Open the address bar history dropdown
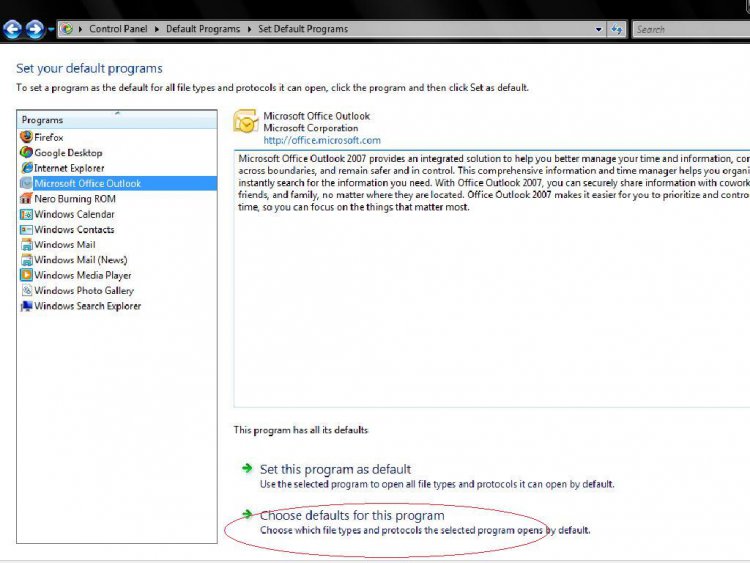 pos(598,29)
